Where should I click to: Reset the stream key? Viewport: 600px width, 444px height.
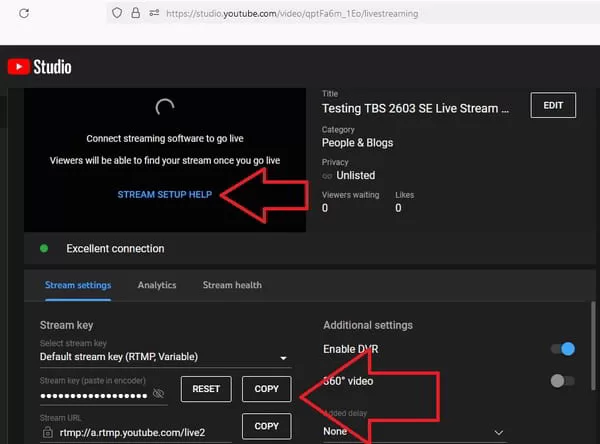pos(206,389)
